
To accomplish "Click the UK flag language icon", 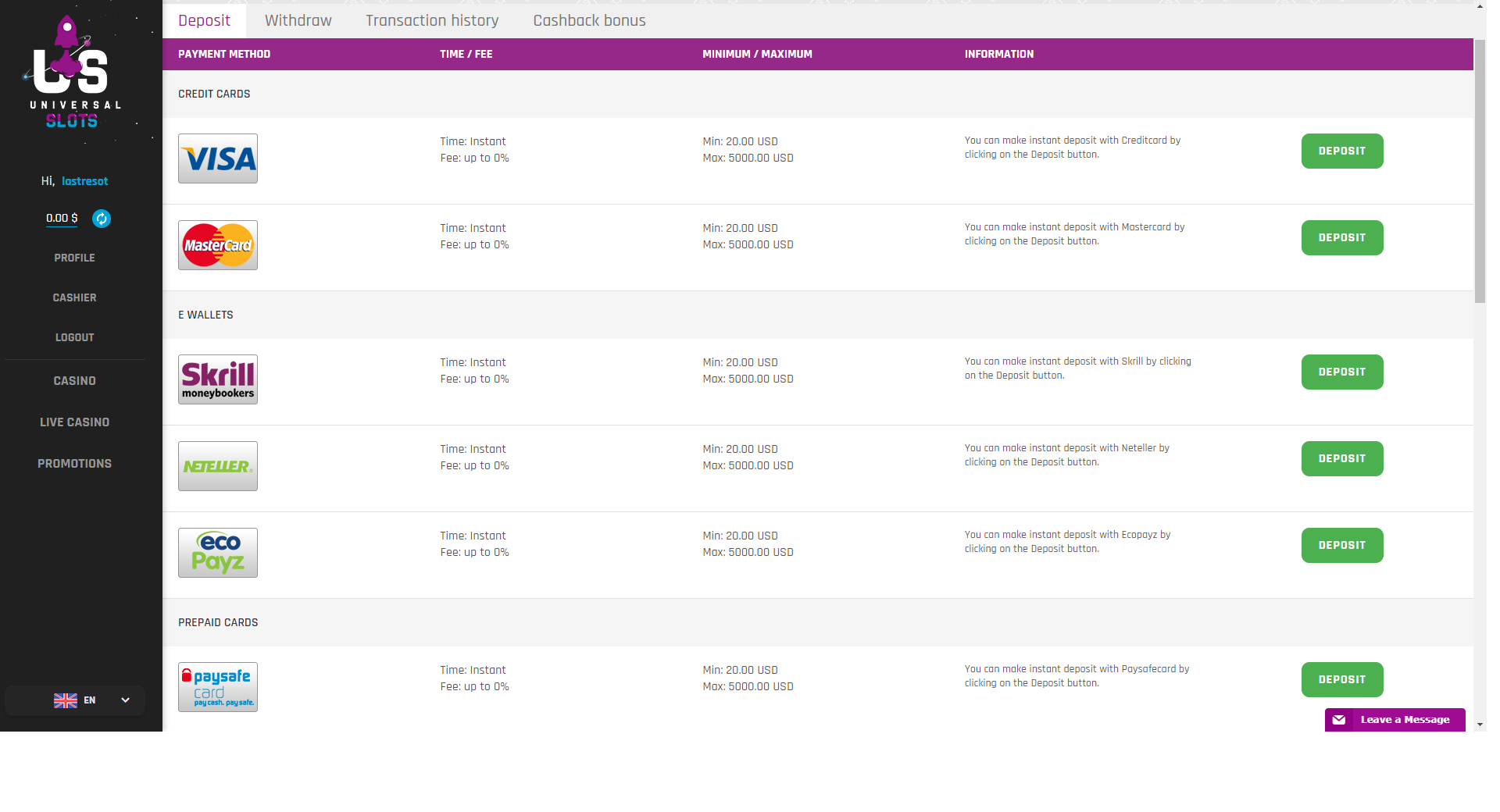I will 66,700.
